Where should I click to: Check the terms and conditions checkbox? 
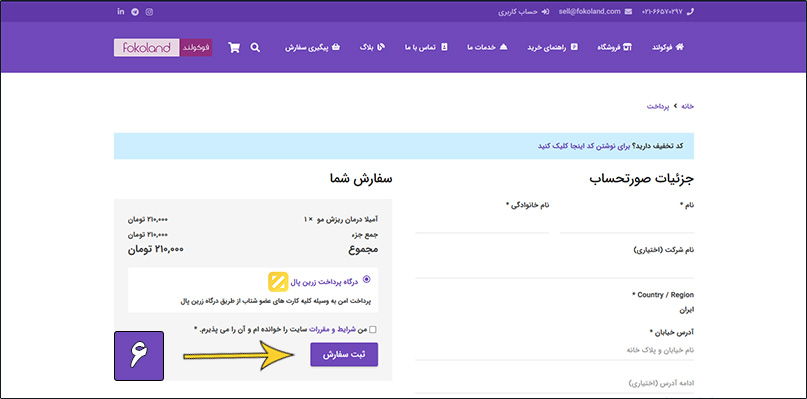coord(373,329)
